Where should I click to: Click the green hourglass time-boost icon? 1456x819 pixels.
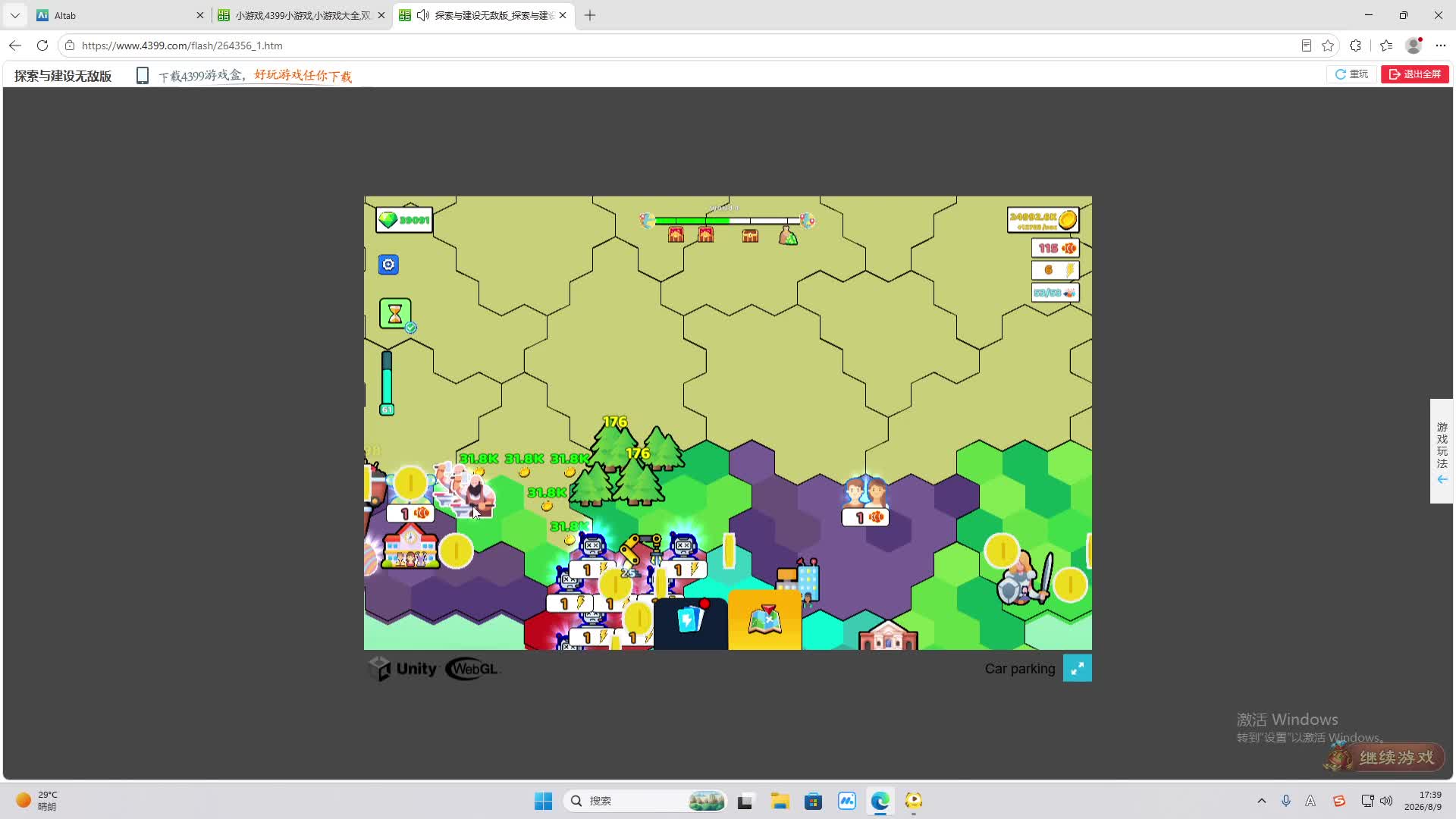tap(395, 313)
